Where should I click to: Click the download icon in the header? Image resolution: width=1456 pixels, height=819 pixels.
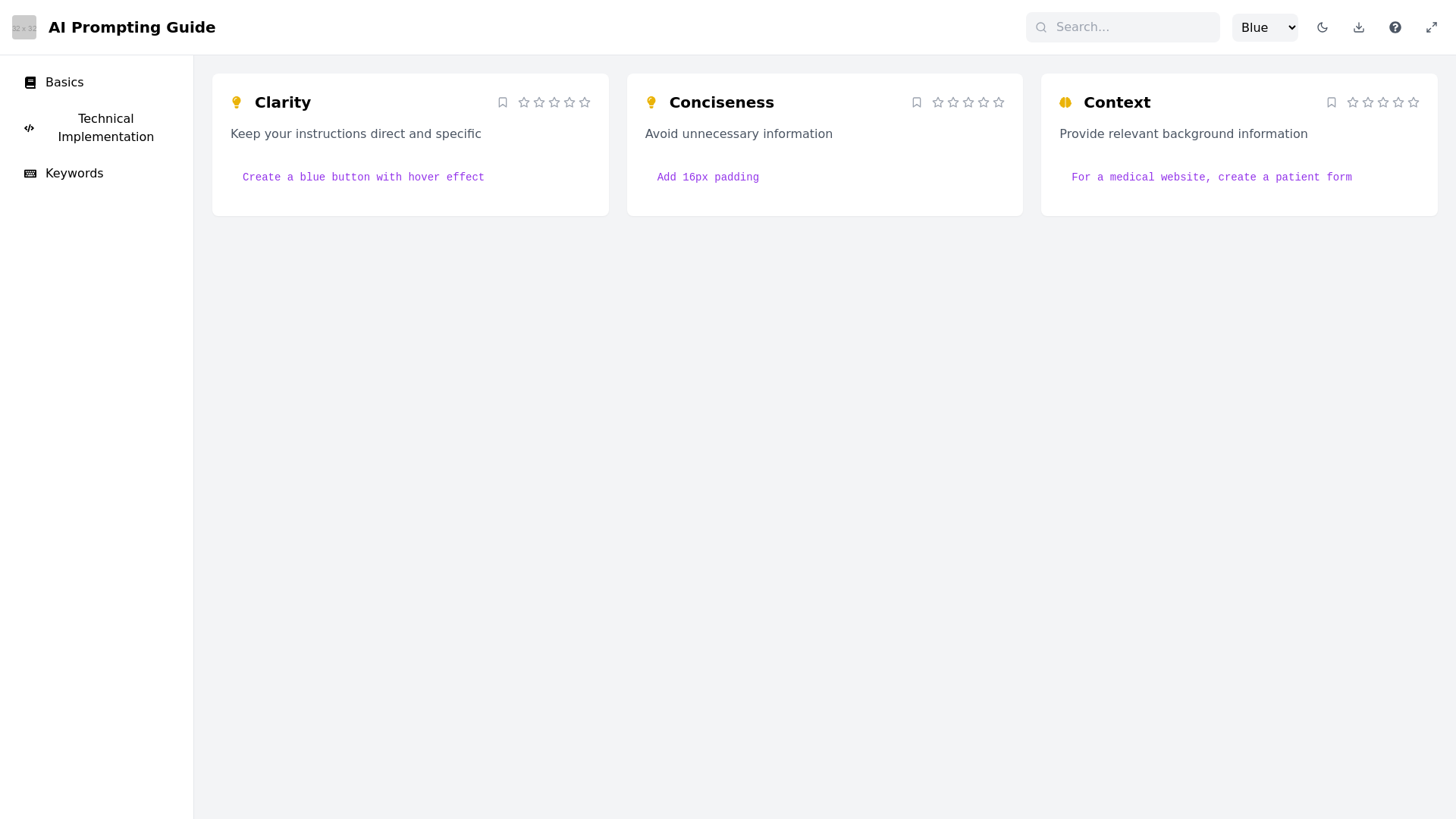tap(1359, 27)
